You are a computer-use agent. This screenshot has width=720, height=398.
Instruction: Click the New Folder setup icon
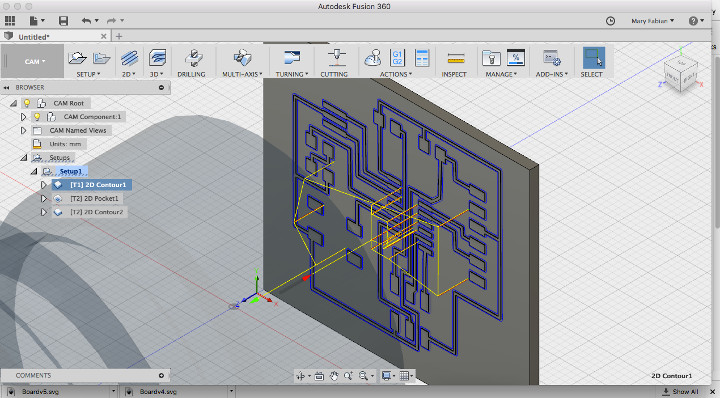[x=101, y=58]
